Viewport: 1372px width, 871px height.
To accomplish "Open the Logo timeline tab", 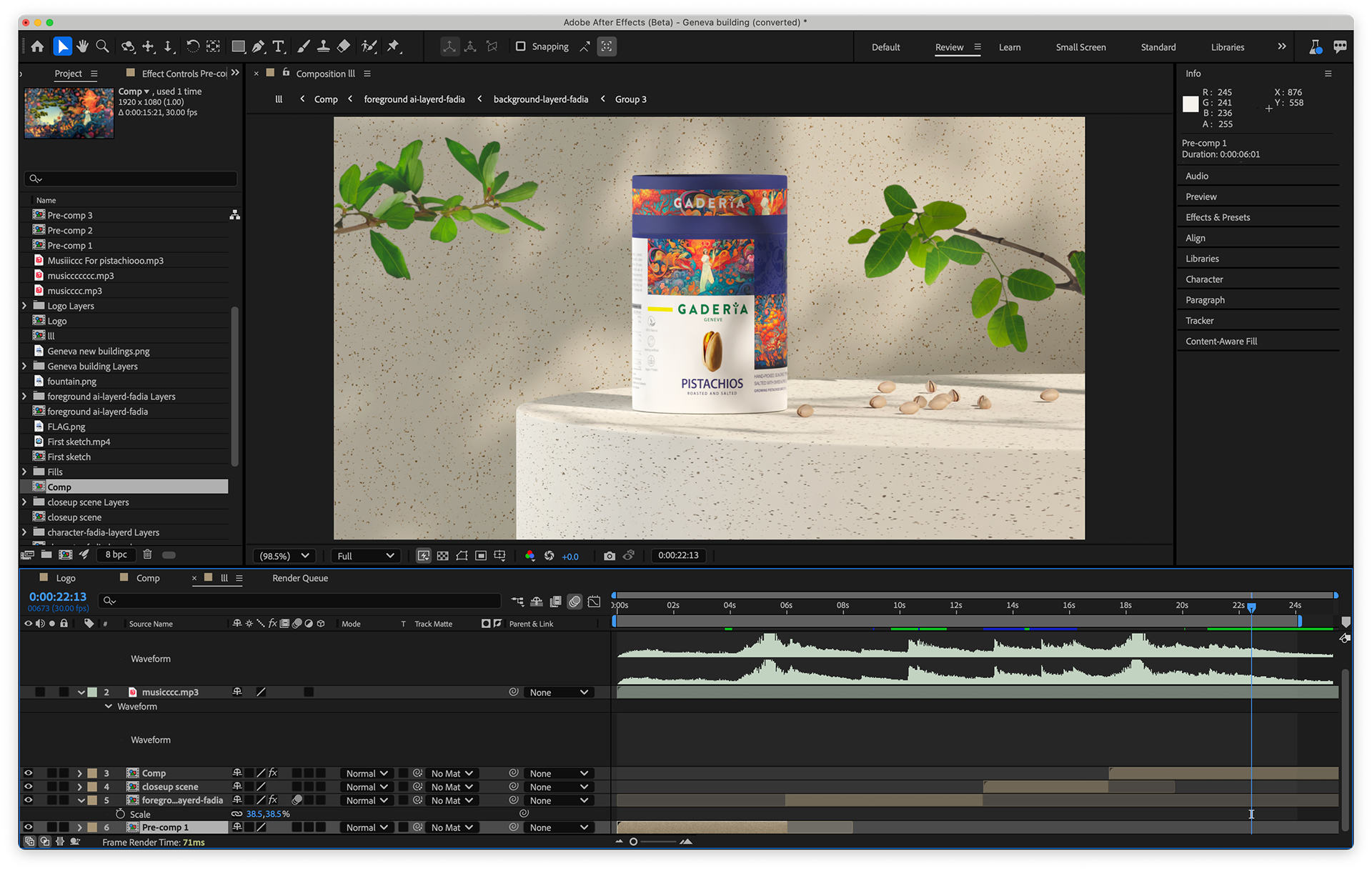I will tap(66, 578).
